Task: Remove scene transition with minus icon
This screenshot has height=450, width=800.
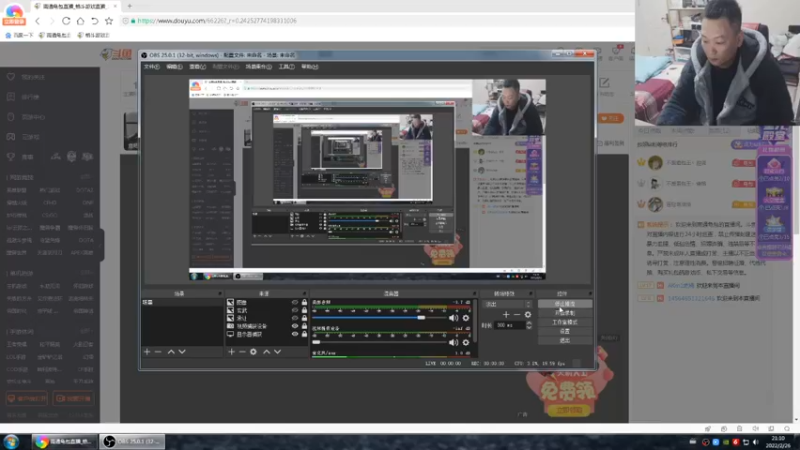Action: tap(517, 315)
